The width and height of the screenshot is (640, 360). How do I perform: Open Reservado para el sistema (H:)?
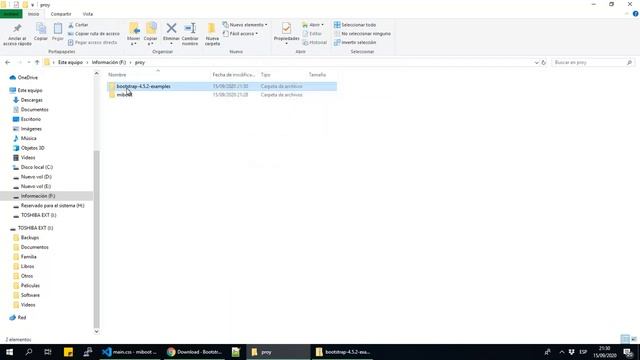click(x=53, y=206)
